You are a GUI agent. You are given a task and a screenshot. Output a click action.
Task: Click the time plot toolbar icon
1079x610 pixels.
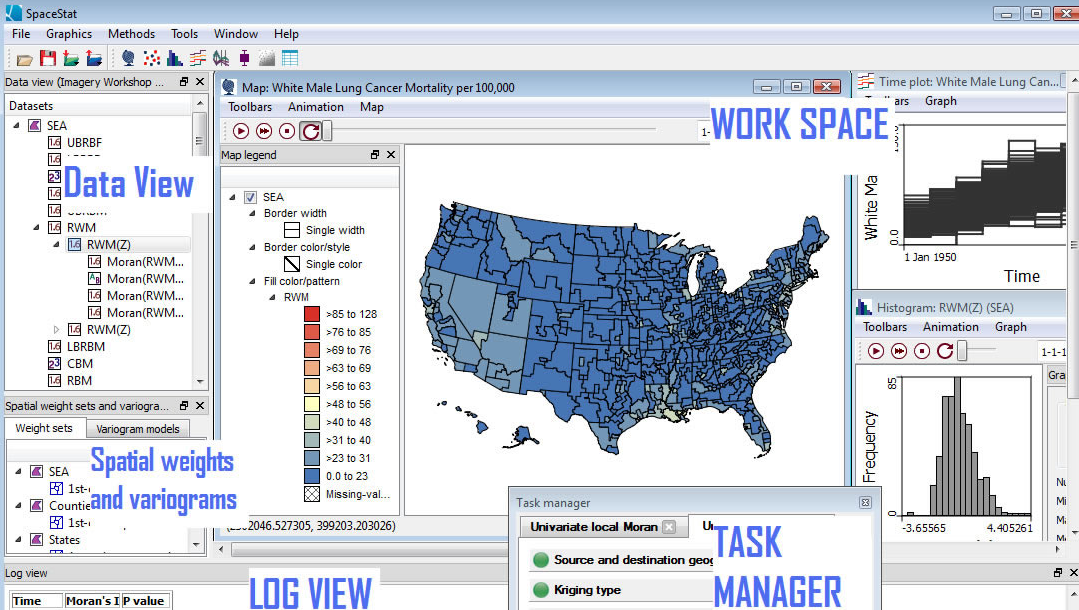(x=198, y=58)
